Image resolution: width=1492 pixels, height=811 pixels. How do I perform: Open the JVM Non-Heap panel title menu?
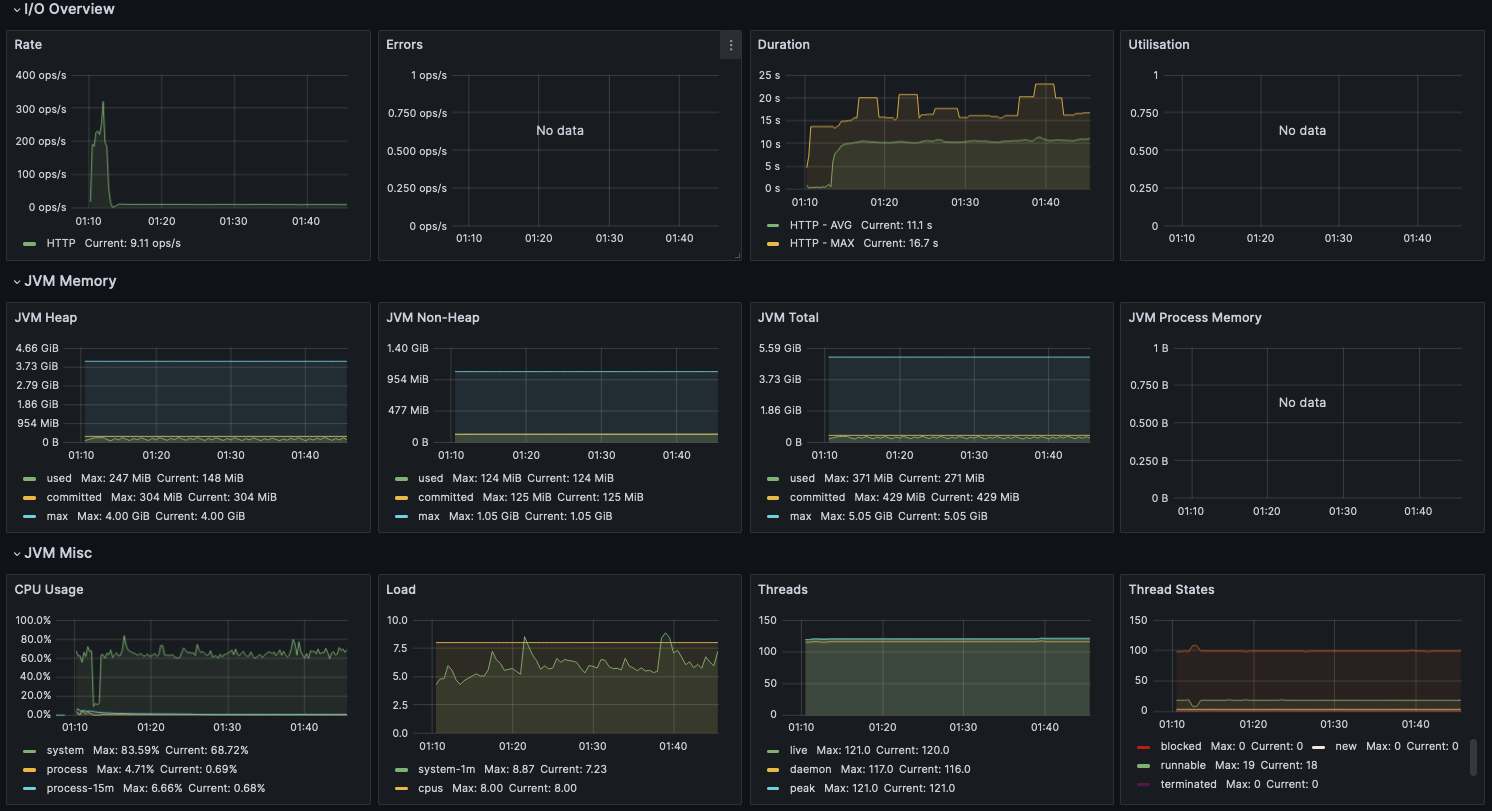tap(433, 318)
